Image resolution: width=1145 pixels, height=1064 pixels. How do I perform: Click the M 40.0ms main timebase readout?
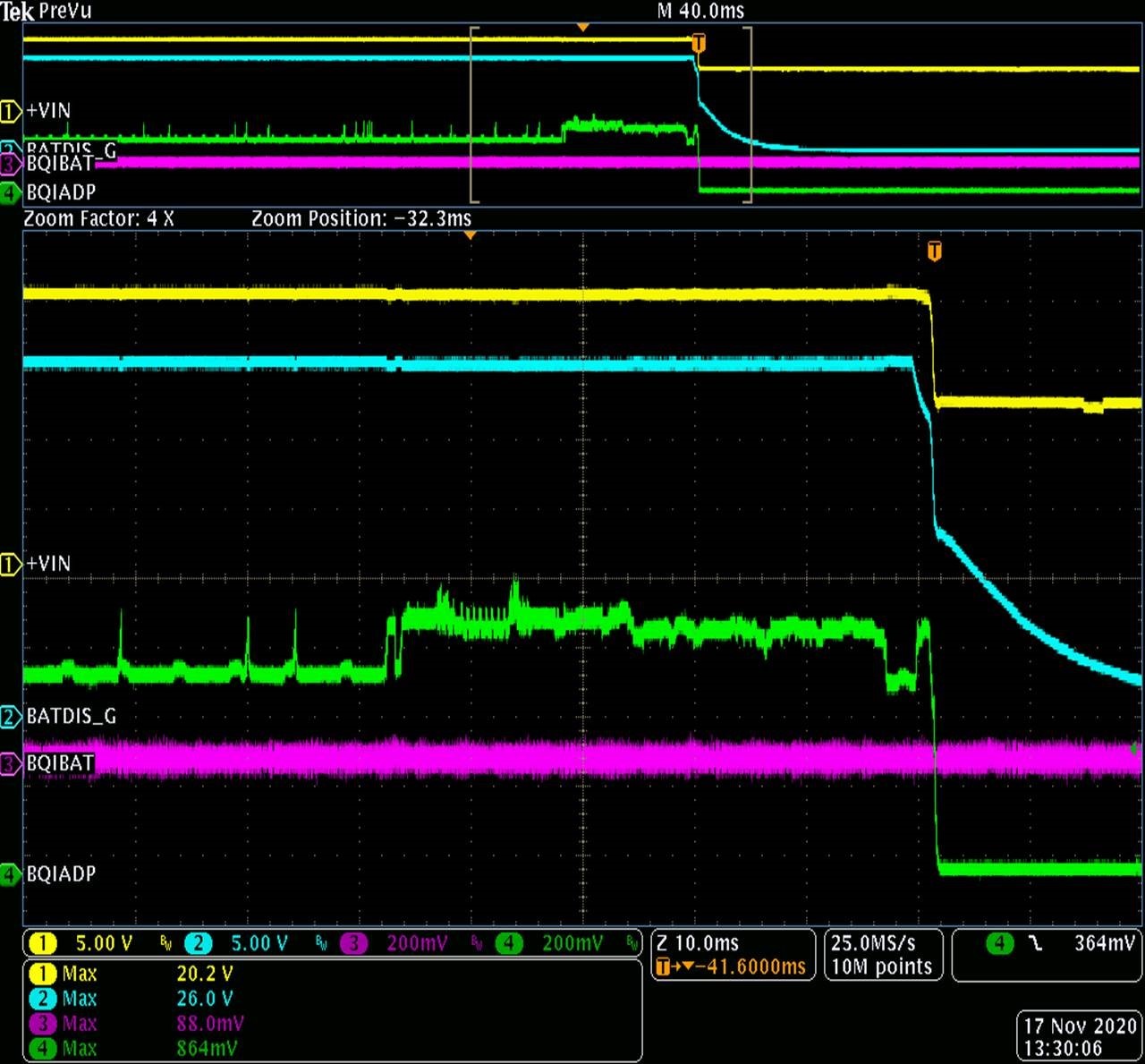point(700,11)
